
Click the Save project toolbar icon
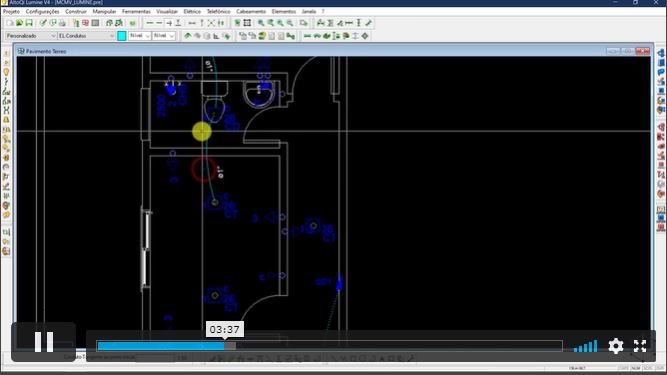(x=29, y=23)
